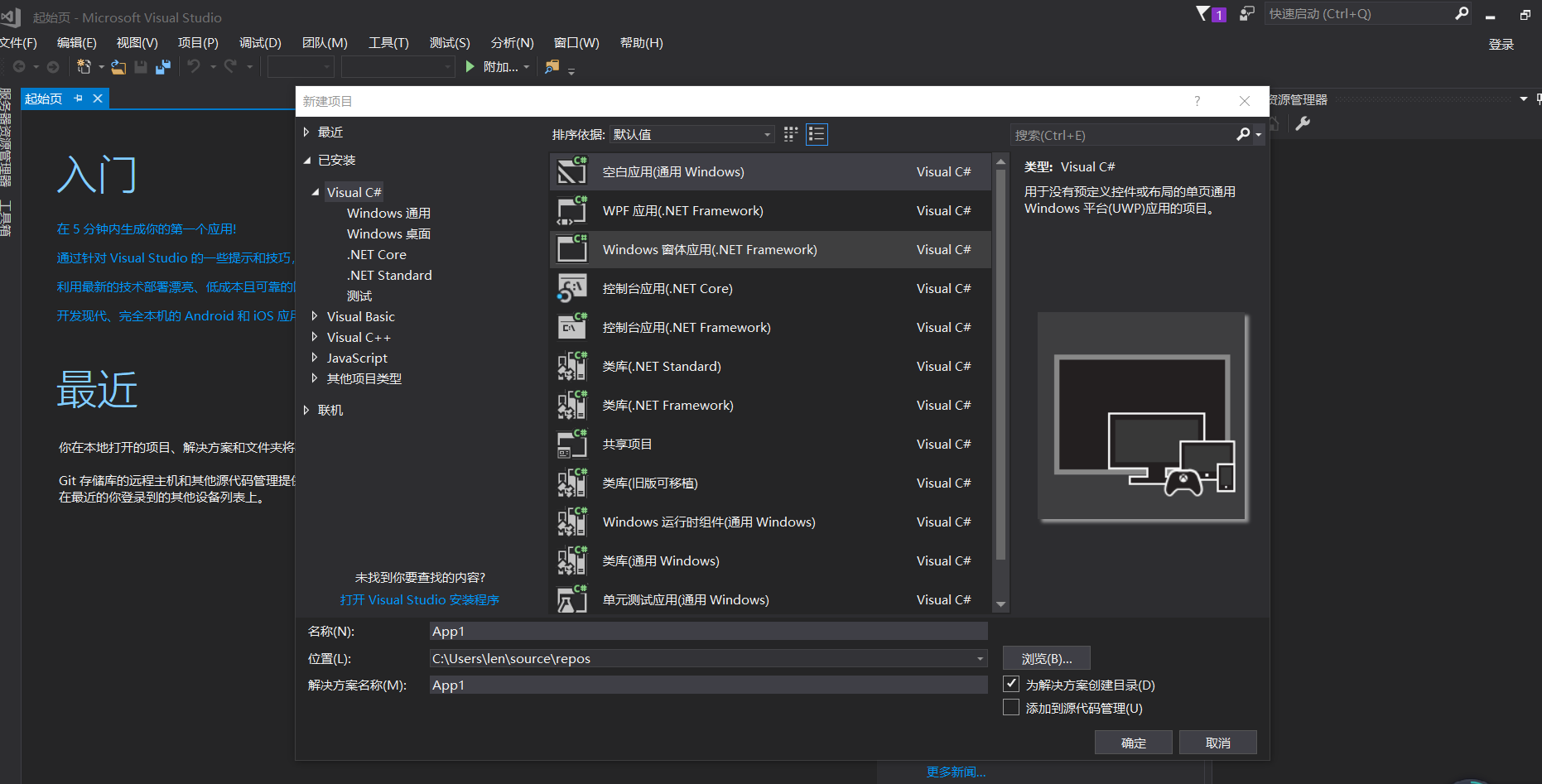This screenshot has width=1542, height=784.
Task: Open the notifications flag icon
Action: [x=1203, y=13]
